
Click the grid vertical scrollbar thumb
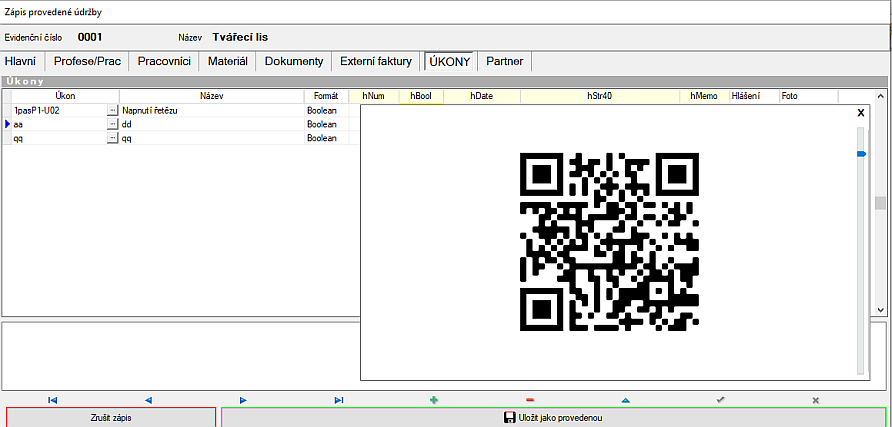coord(880,203)
